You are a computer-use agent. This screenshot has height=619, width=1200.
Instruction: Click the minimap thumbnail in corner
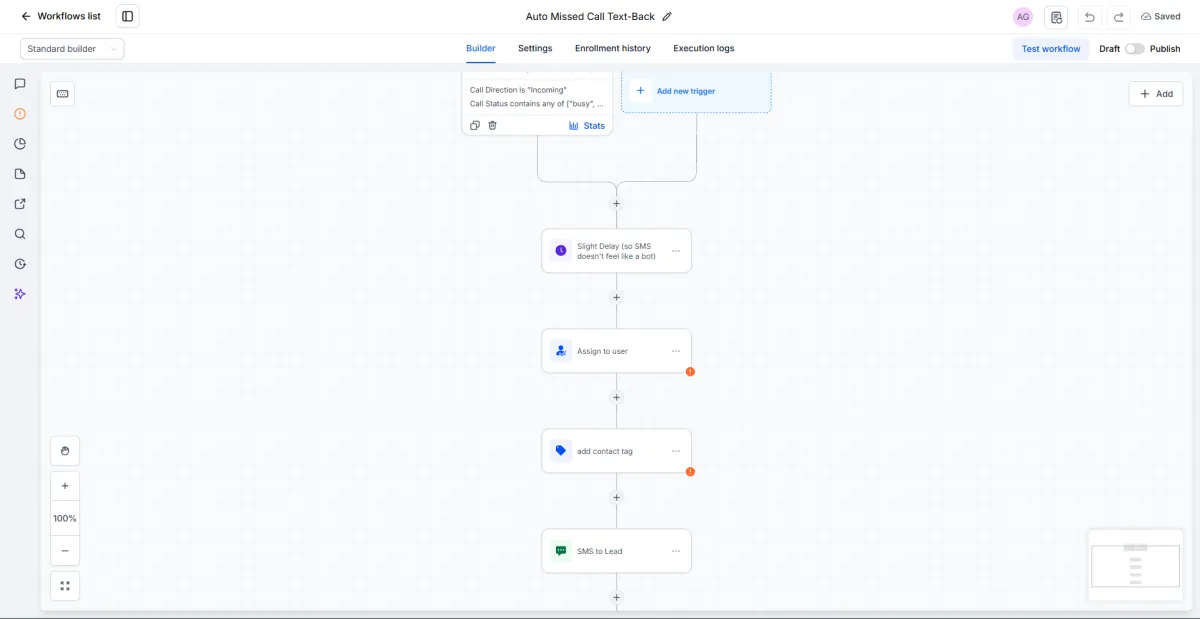point(1135,565)
